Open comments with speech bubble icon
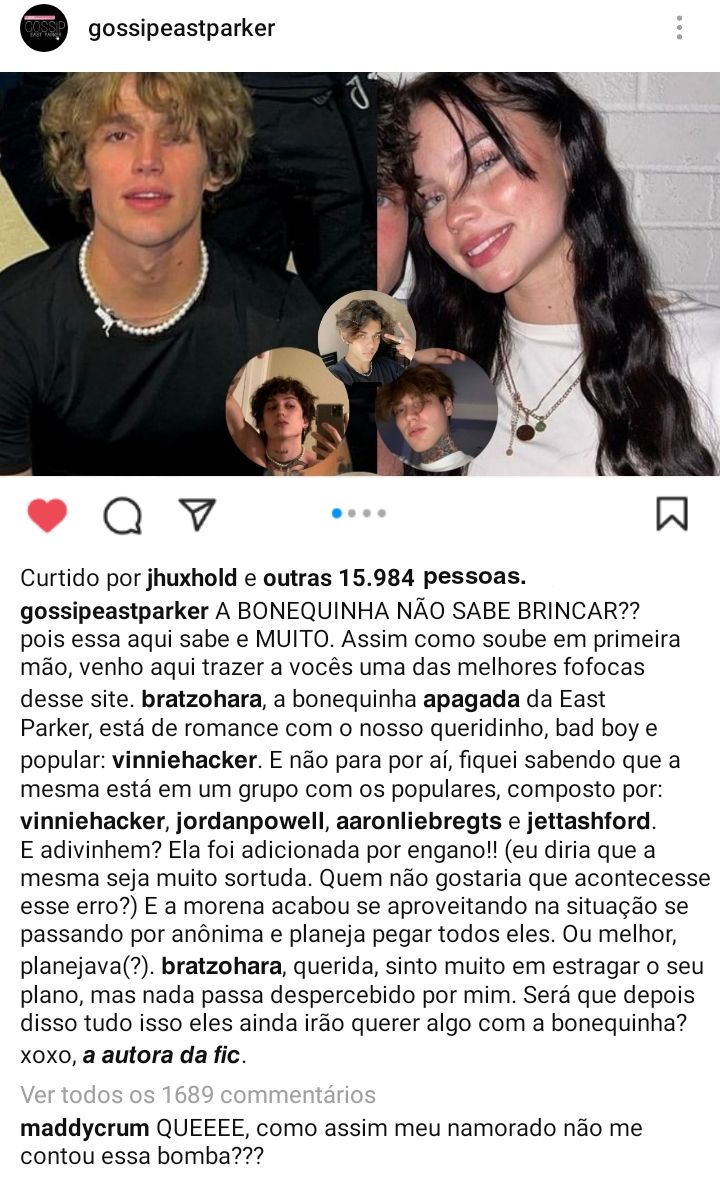 (123, 515)
